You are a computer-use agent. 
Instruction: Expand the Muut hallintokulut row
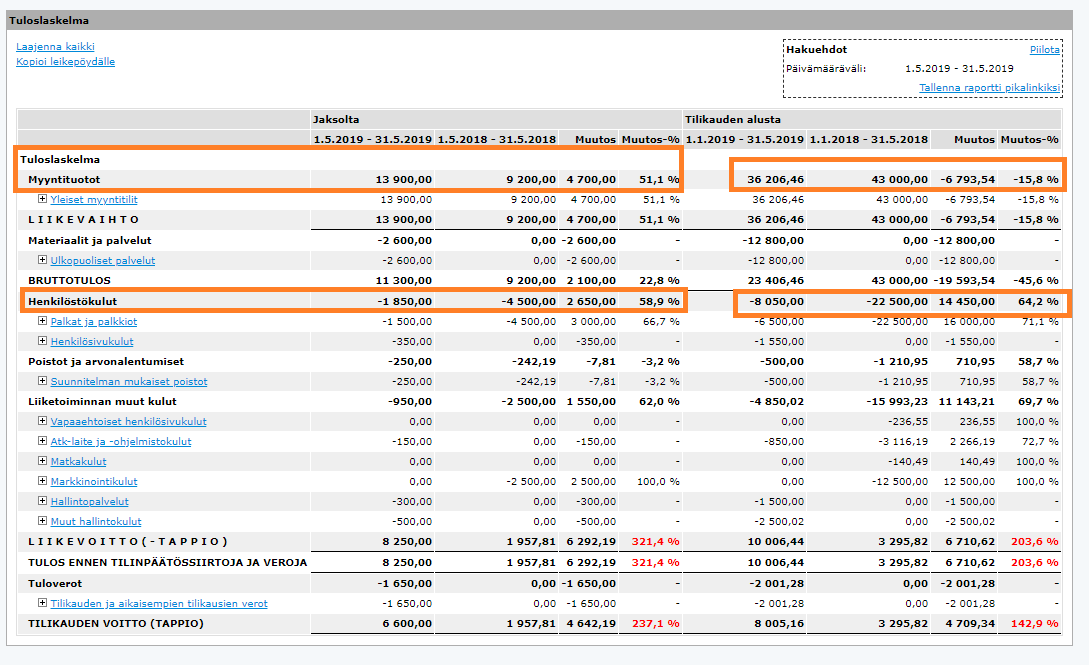(x=42, y=521)
